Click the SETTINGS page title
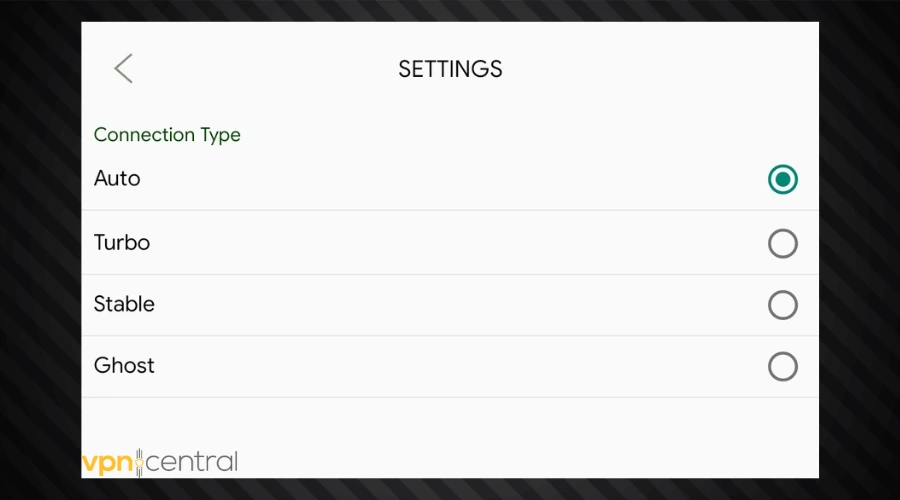Image resolution: width=900 pixels, height=500 pixels. [x=450, y=69]
